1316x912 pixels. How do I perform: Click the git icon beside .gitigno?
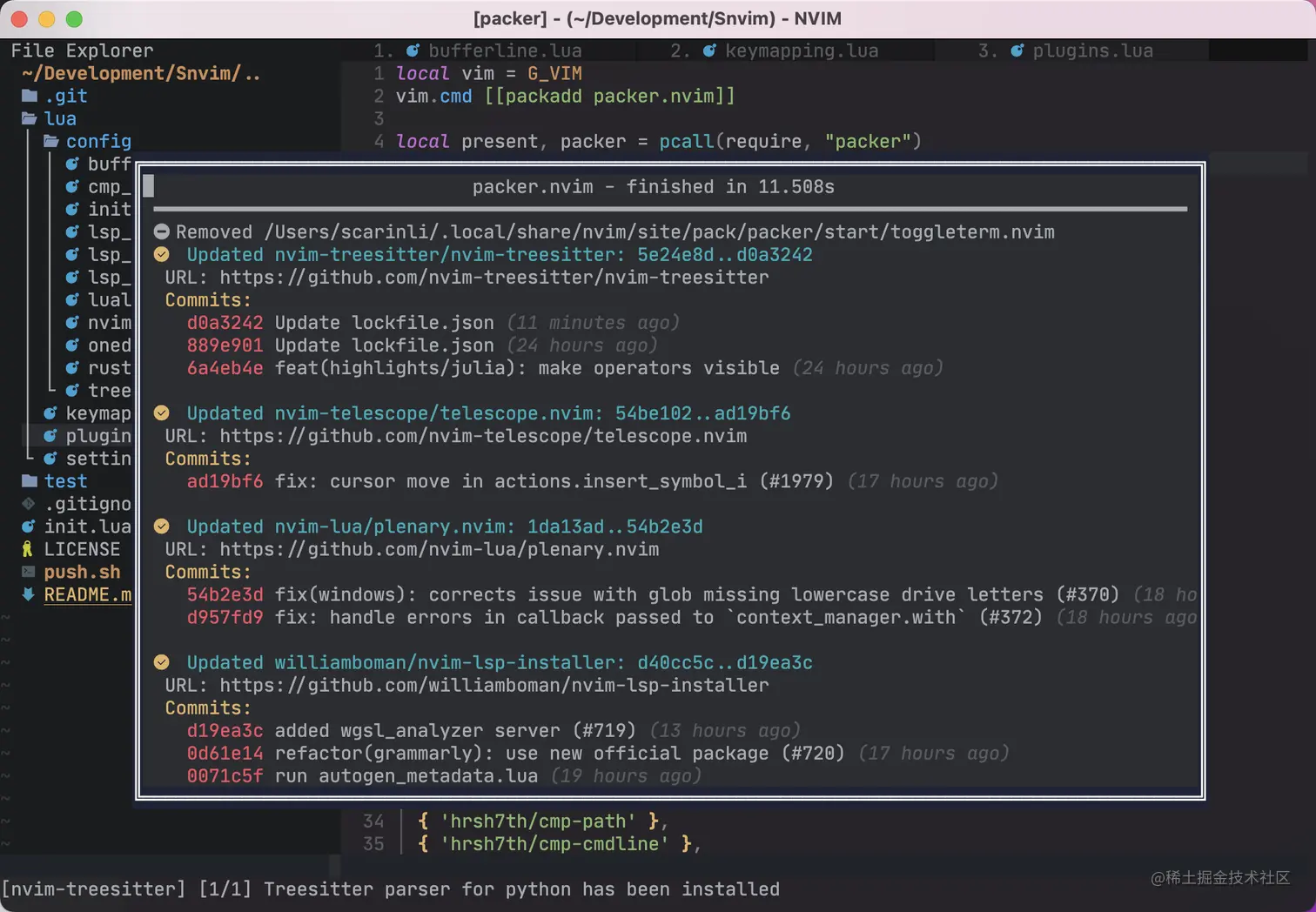[x=29, y=503]
